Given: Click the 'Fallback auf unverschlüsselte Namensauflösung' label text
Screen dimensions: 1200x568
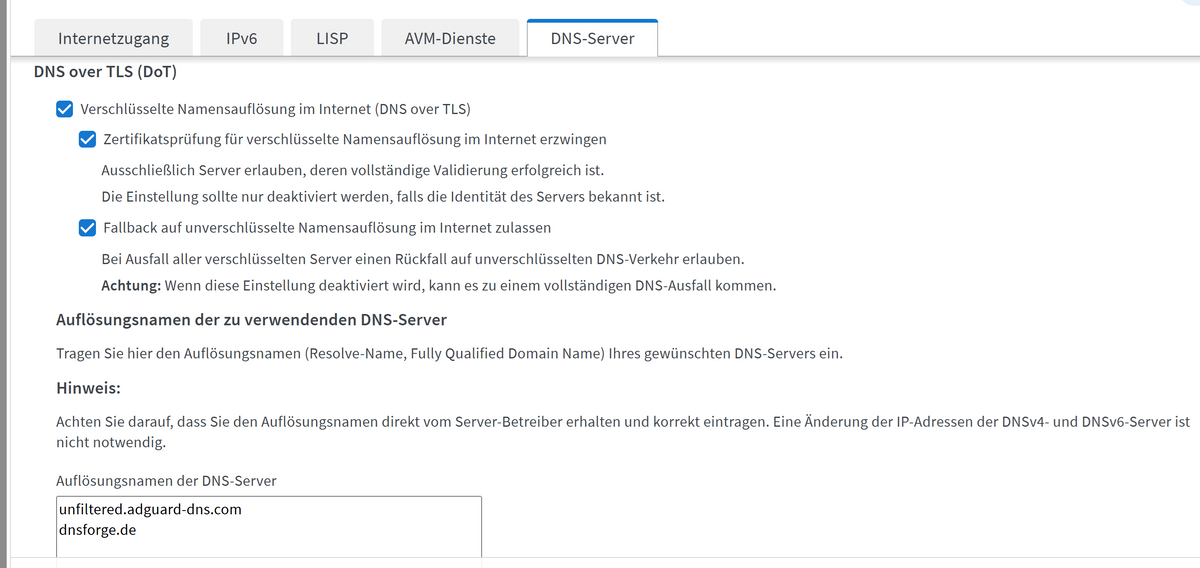Looking at the screenshot, I should [x=327, y=228].
